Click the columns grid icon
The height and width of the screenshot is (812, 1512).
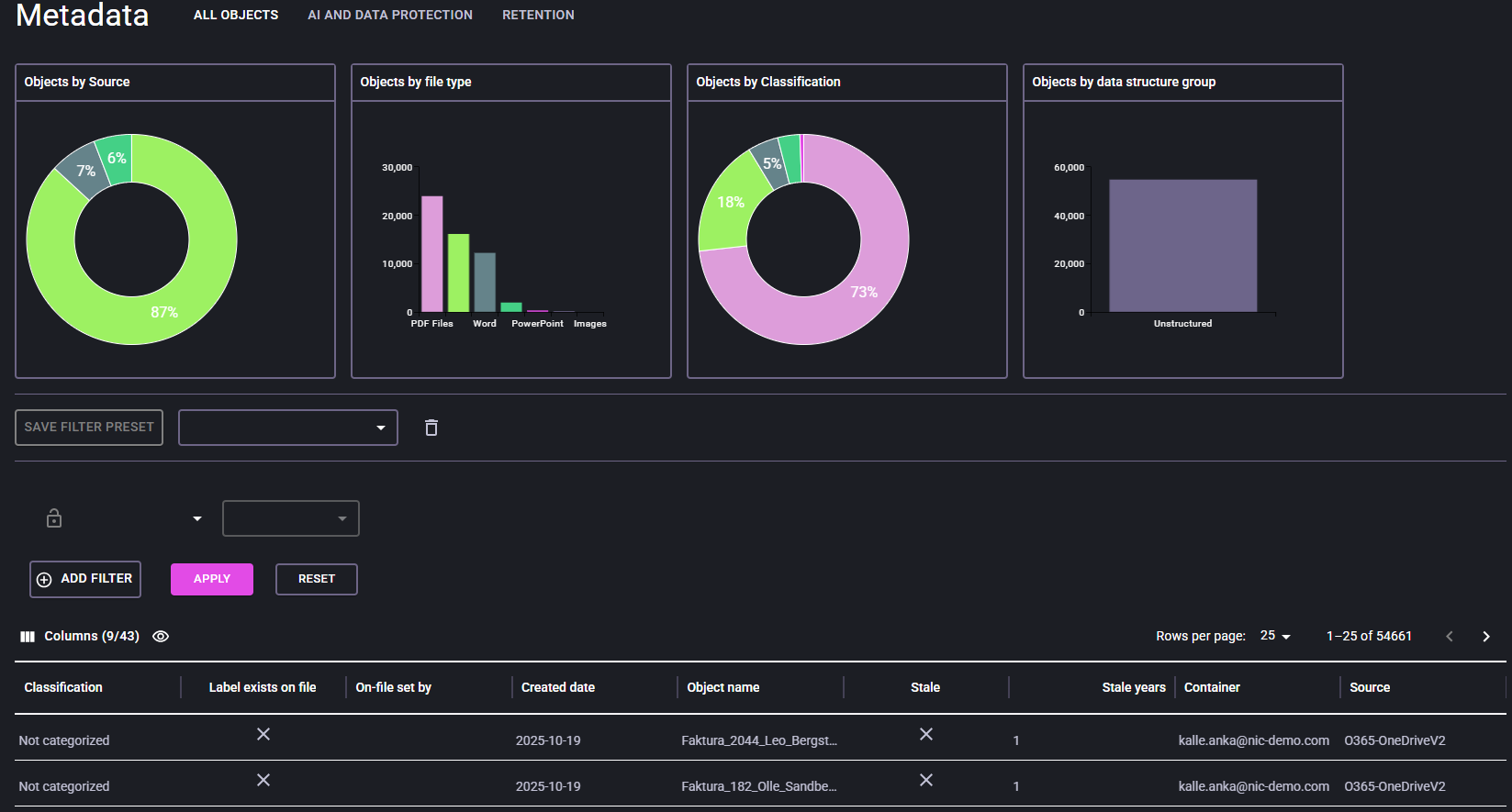(28, 637)
